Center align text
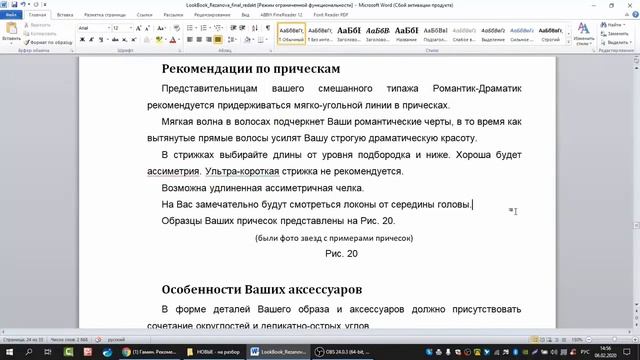 point(199,40)
